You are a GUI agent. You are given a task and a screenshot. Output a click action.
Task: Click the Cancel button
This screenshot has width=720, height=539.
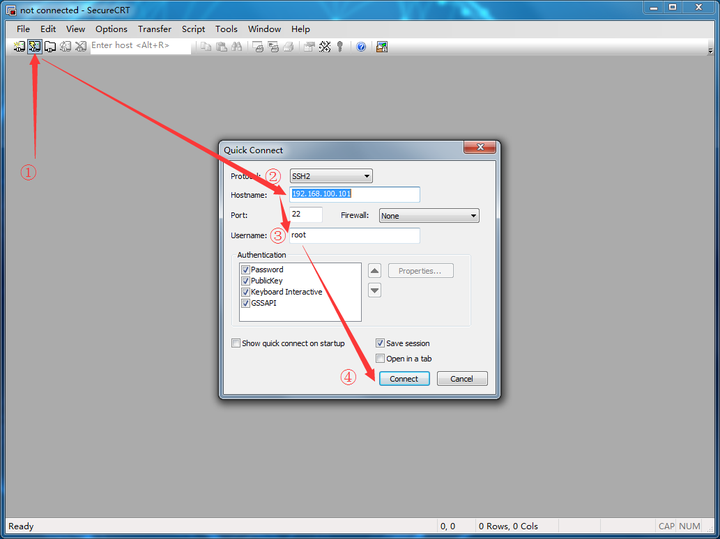[x=462, y=379]
